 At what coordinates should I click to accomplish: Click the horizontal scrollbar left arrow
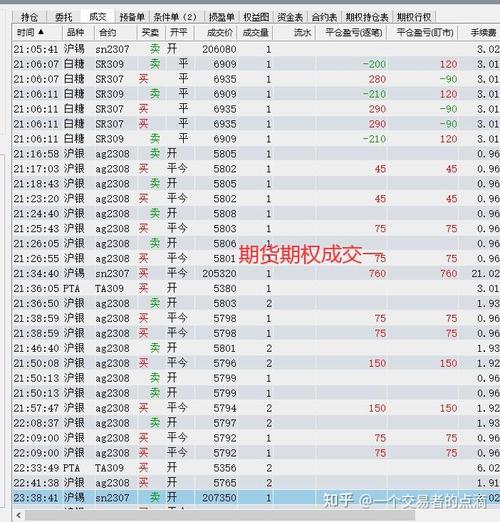point(18,515)
